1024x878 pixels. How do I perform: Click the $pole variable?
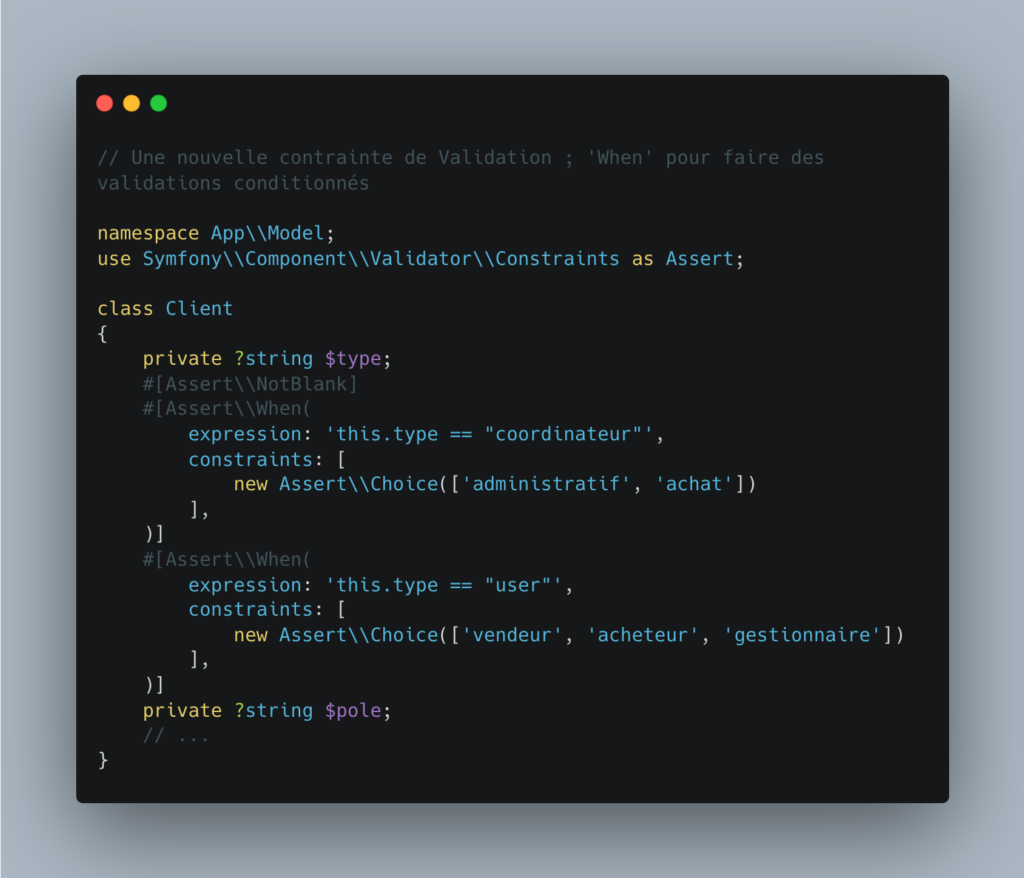pyautogui.click(x=353, y=711)
